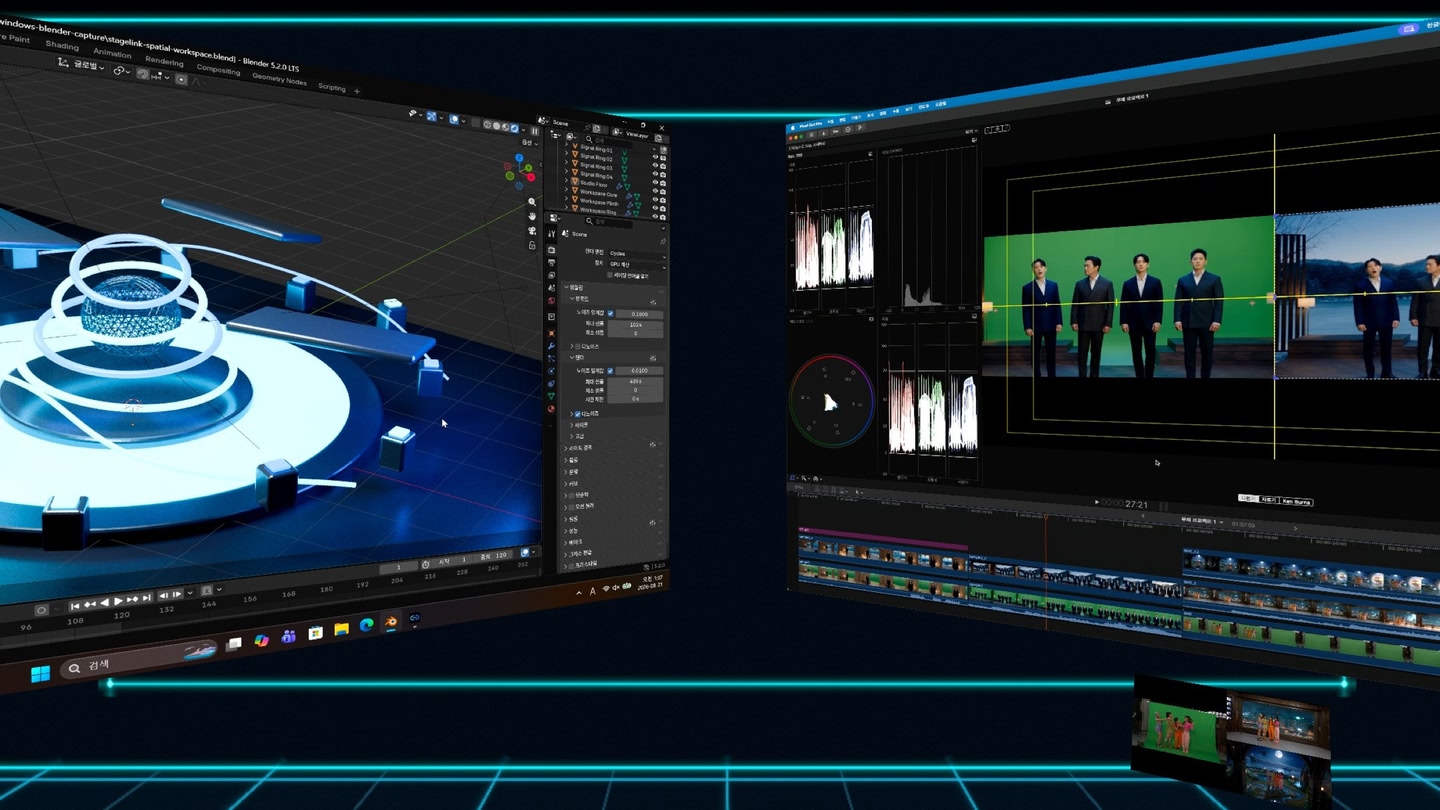Open the Cycles render engine dropdown
1440x810 pixels.
coord(637,254)
